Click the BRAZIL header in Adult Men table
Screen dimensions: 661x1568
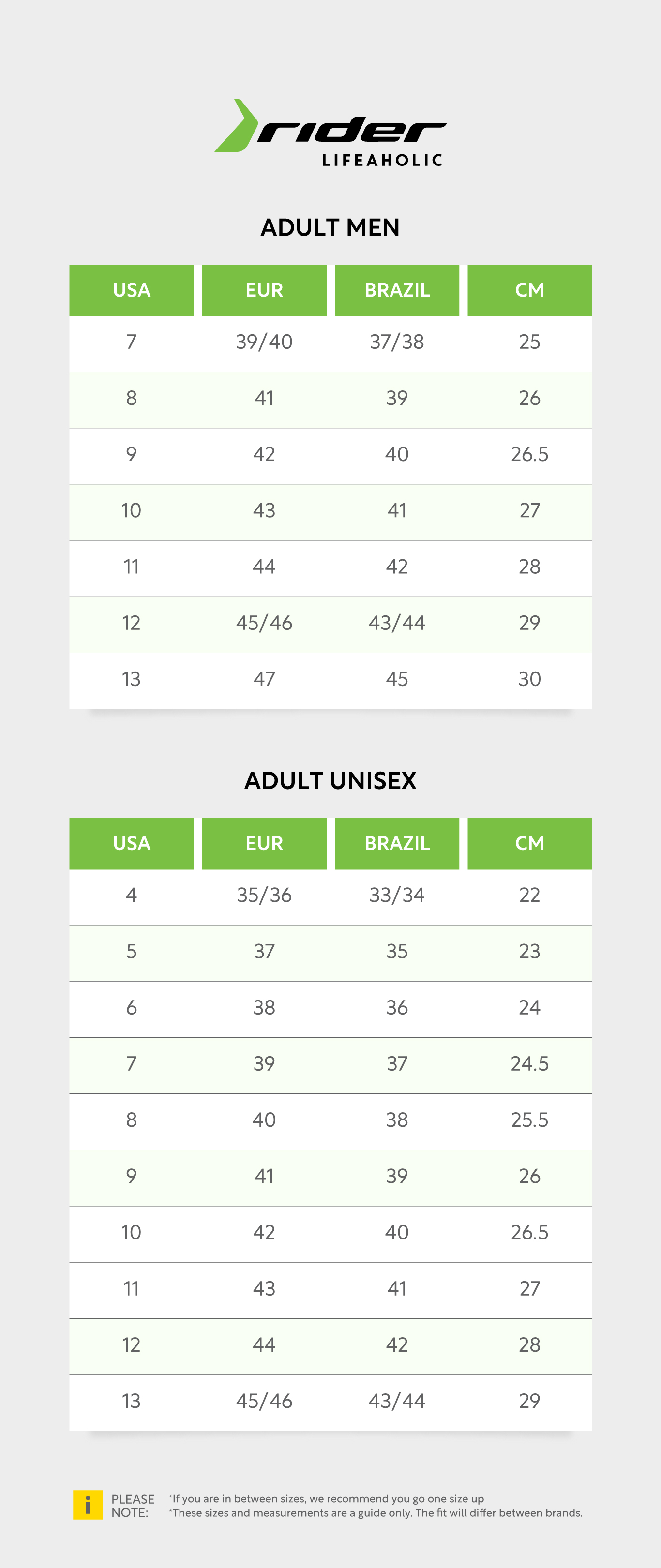[x=397, y=290]
